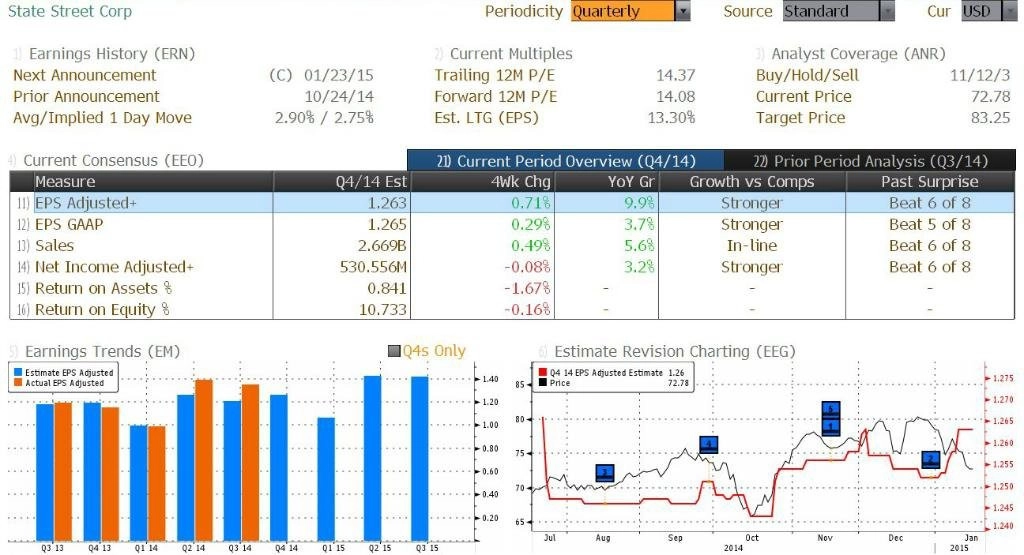The width and height of the screenshot is (1024, 555).
Task: Click the Q2 14 orange actual EPS bar
Action: [x=204, y=460]
